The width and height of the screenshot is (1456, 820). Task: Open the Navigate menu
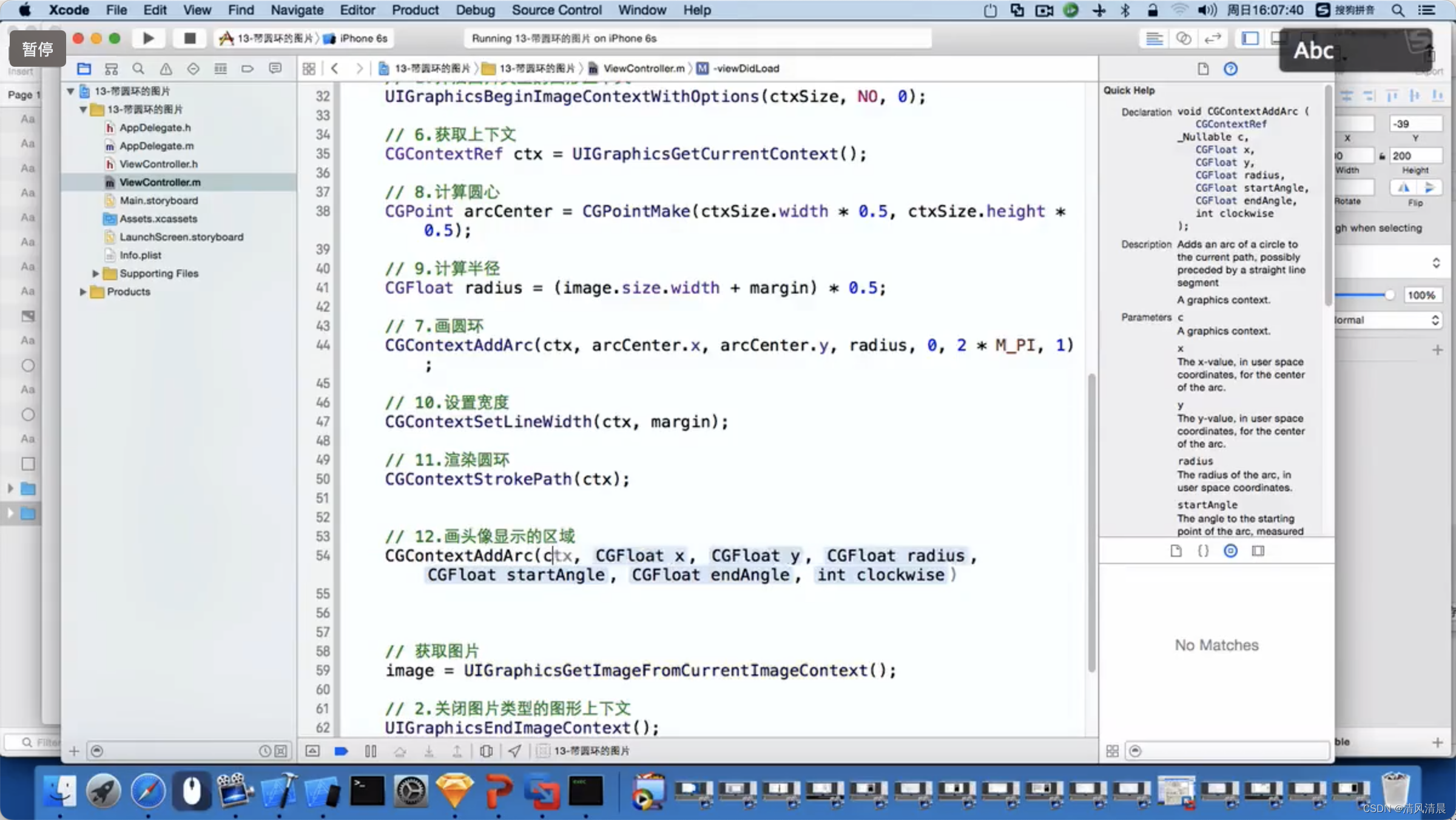297,10
